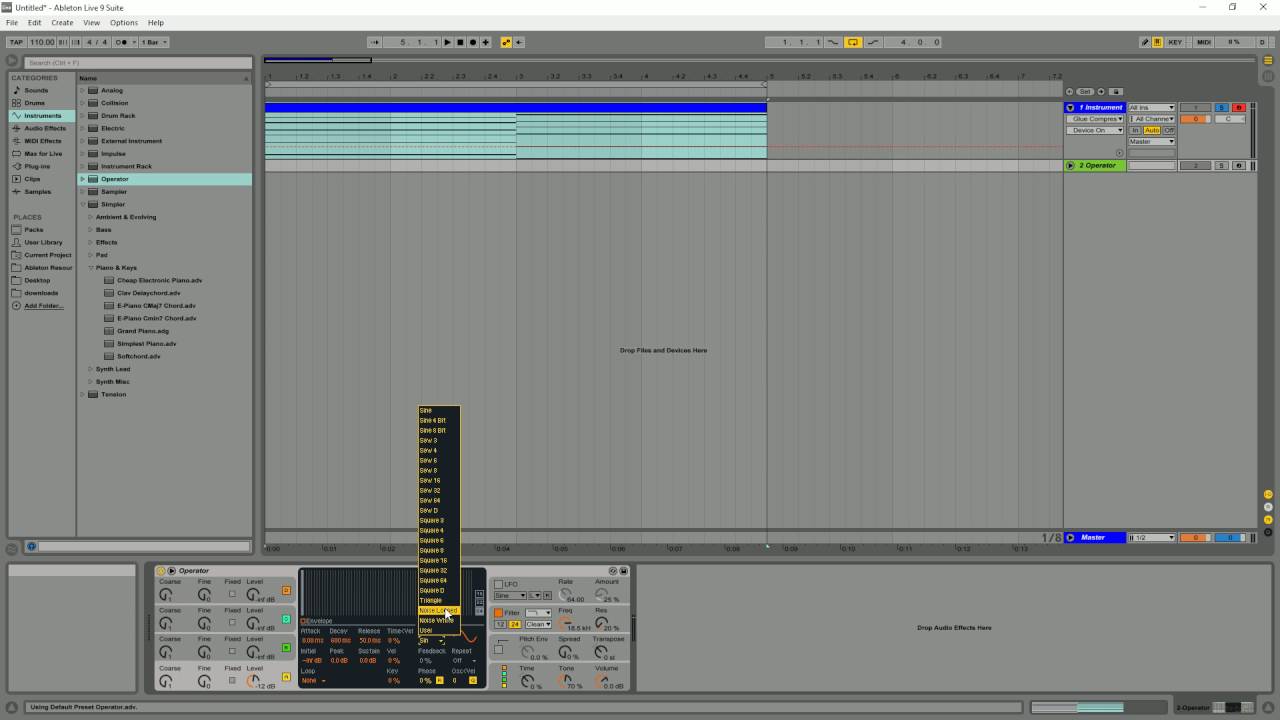Expand the Operator instrument entry
Image resolution: width=1280 pixels, height=720 pixels.
click(83, 179)
